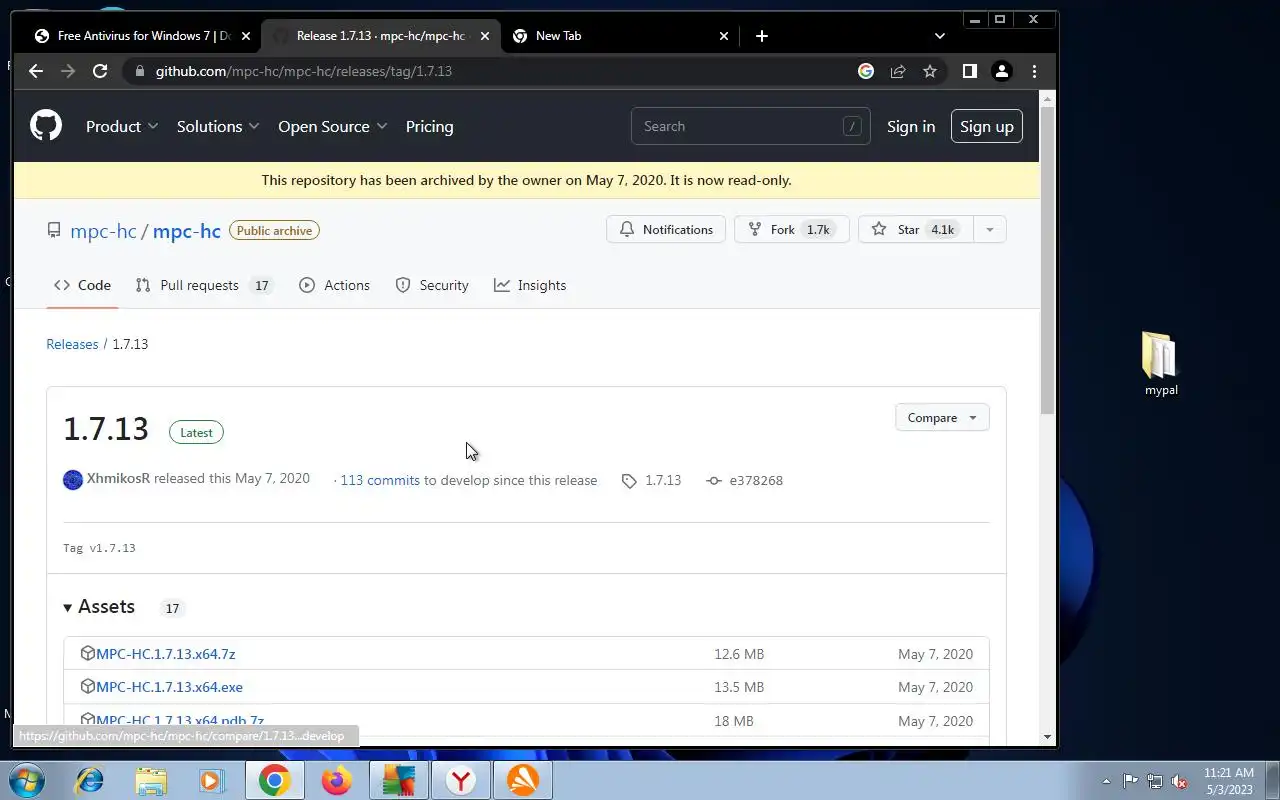Click the Star button
This screenshot has height=800, width=1280.
point(914,229)
